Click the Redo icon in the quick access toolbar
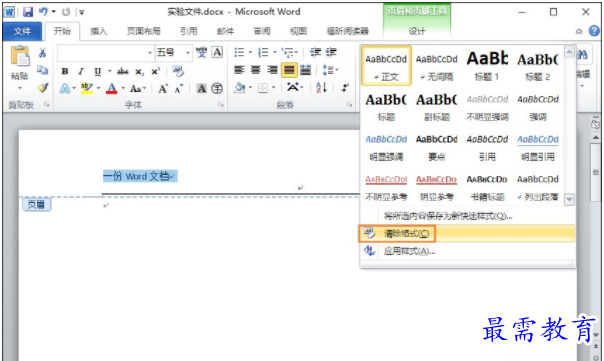 tap(66, 12)
